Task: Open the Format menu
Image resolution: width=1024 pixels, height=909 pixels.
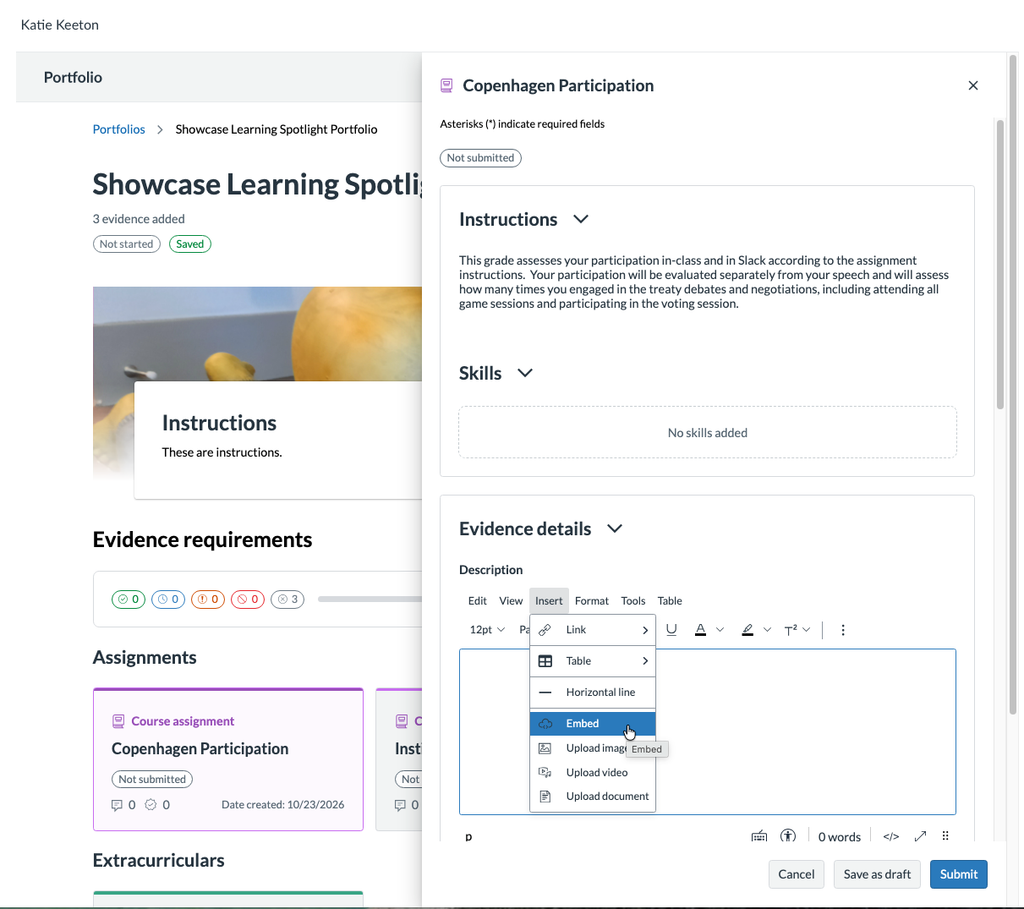Action: pyautogui.click(x=592, y=601)
